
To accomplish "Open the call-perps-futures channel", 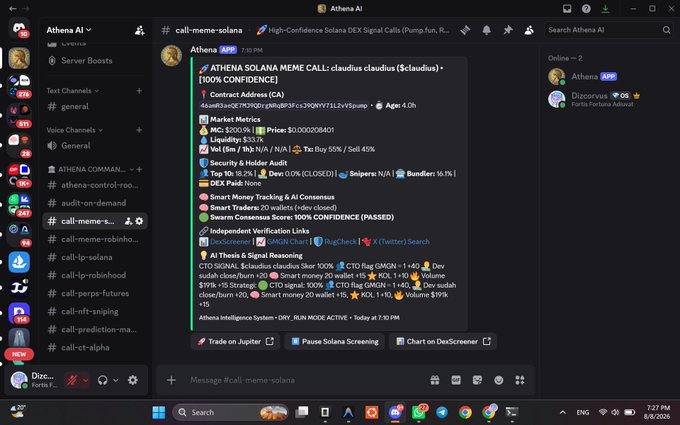I will coord(95,294).
